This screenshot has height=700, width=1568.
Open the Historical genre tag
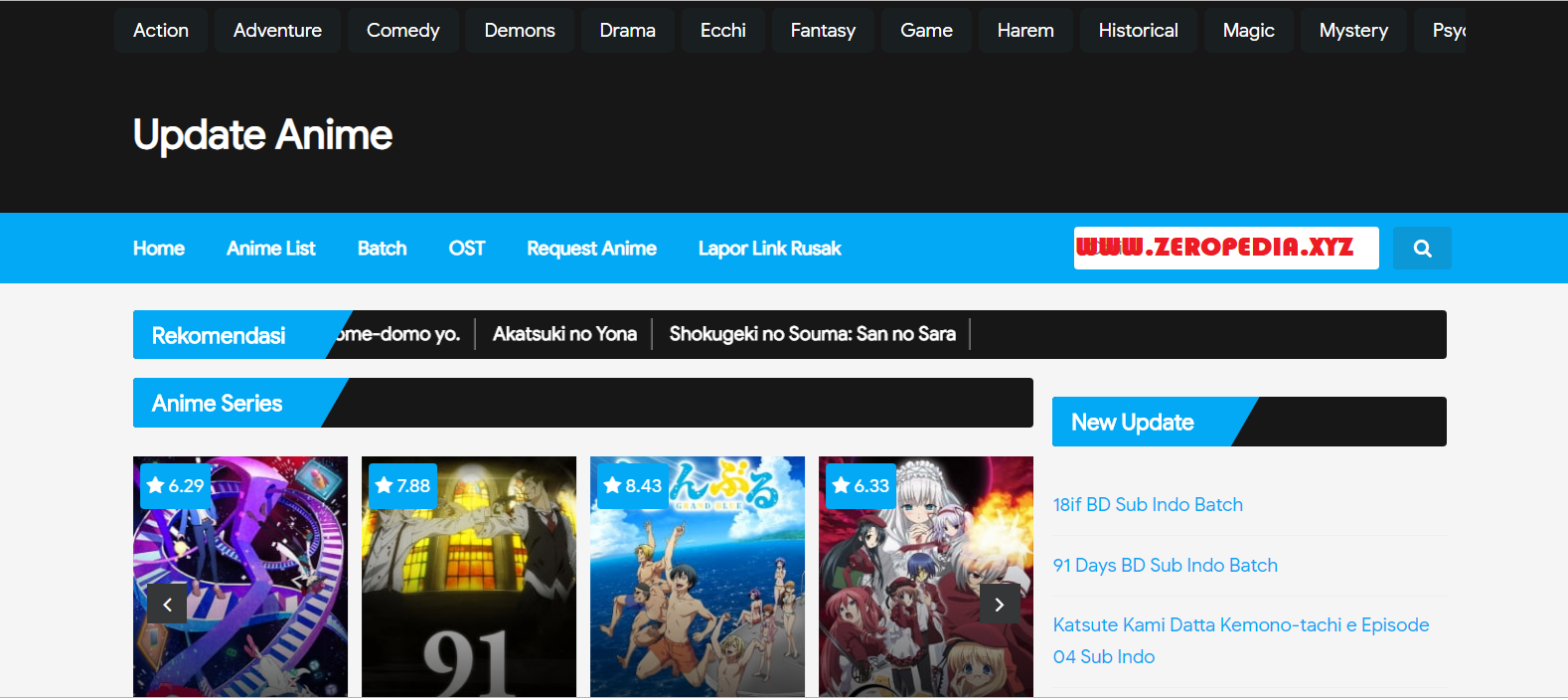1138,30
